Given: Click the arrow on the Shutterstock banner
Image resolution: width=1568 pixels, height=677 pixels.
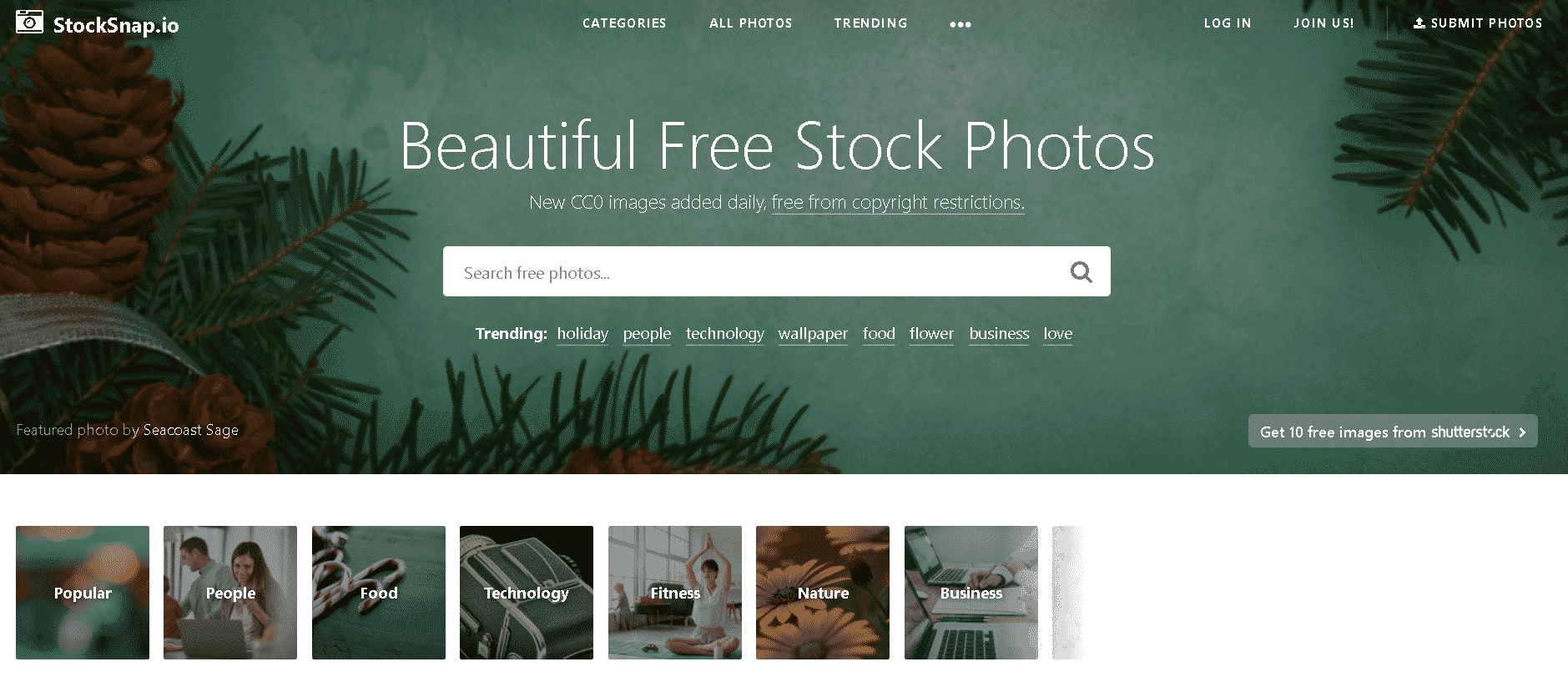Looking at the screenshot, I should tap(1522, 432).
